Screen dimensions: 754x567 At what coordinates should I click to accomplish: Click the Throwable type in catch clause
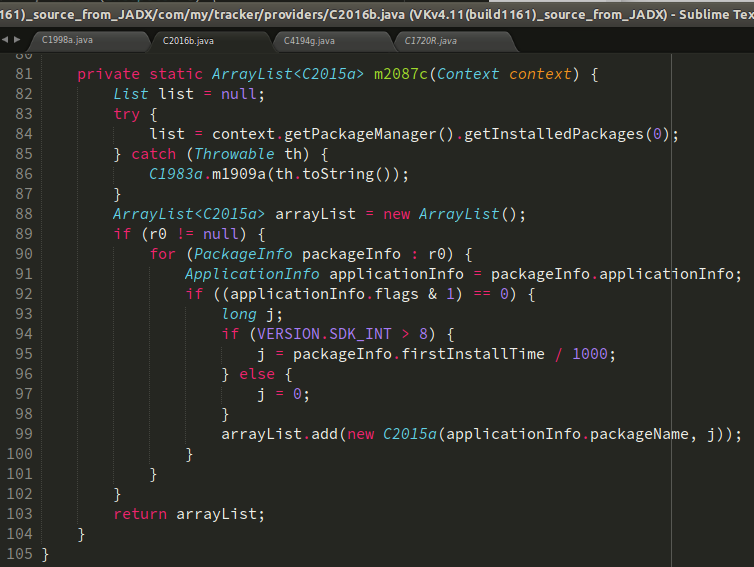(234, 154)
